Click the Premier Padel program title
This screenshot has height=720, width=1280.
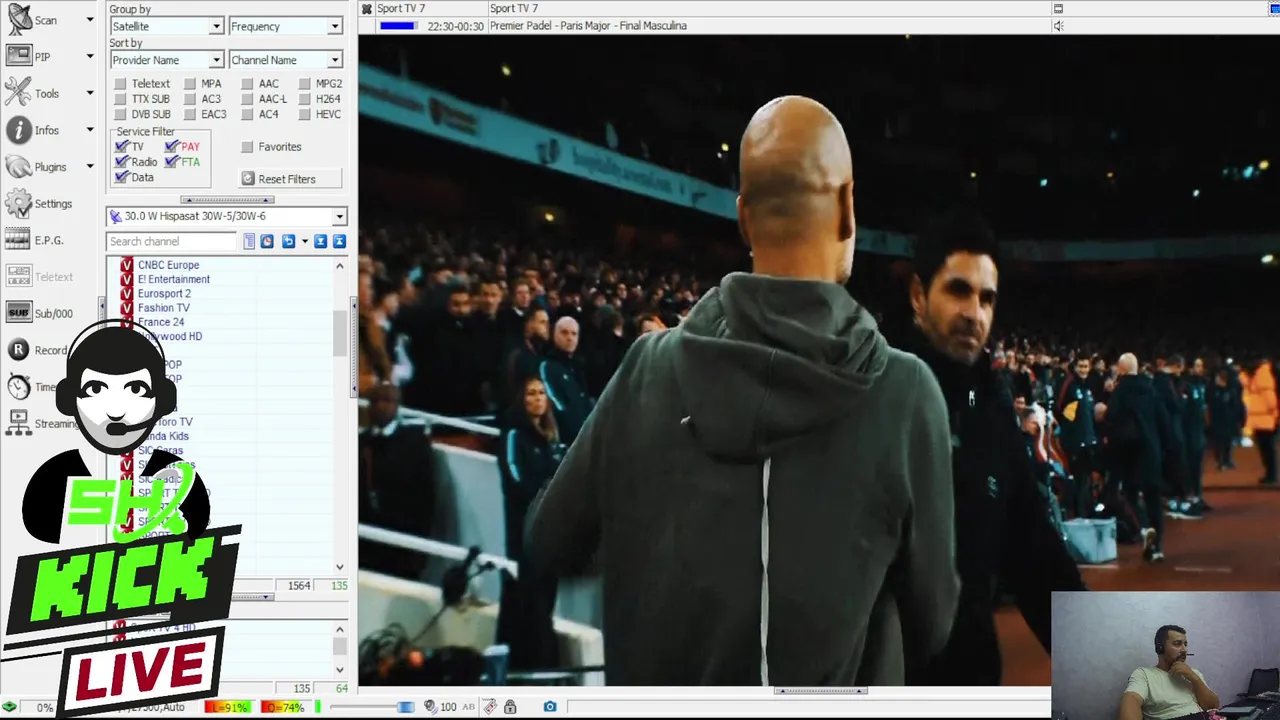588,26
